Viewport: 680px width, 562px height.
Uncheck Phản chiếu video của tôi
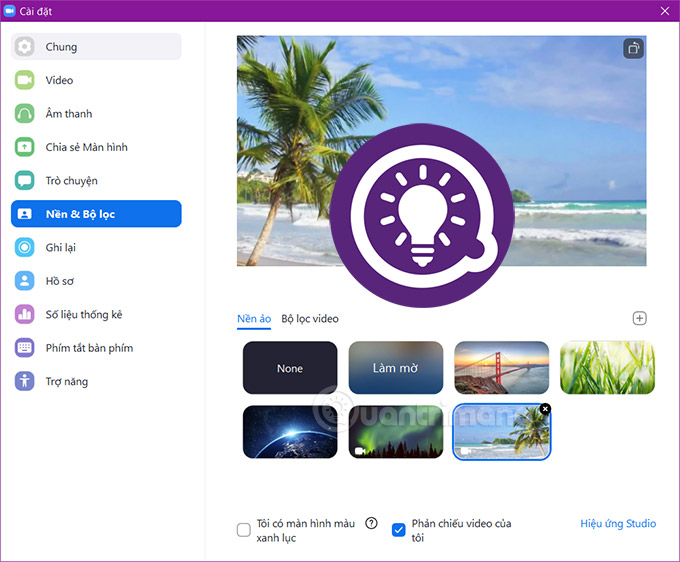[399, 530]
